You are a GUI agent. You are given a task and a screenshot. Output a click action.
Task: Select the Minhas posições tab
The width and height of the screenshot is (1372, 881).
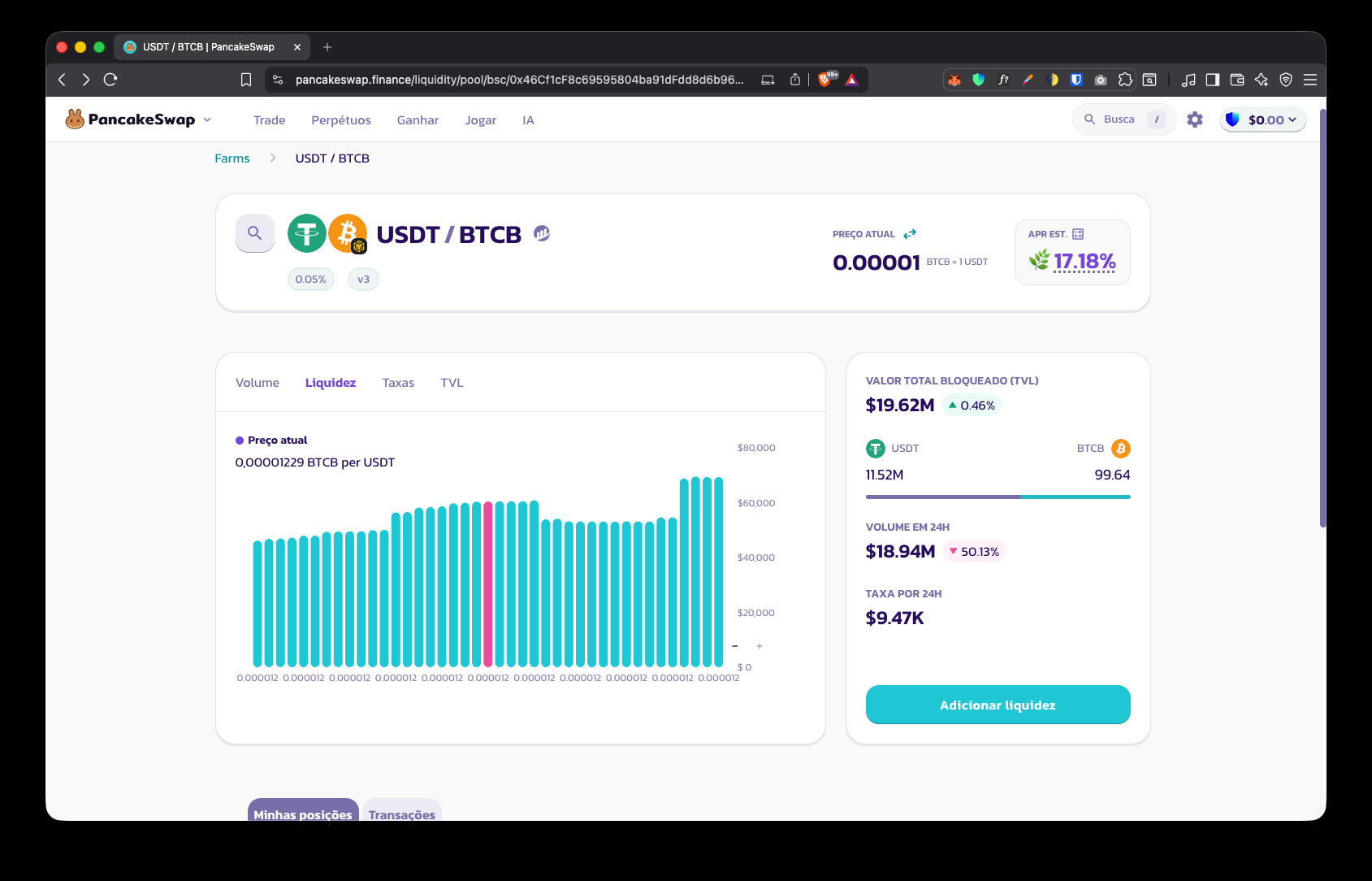(303, 809)
